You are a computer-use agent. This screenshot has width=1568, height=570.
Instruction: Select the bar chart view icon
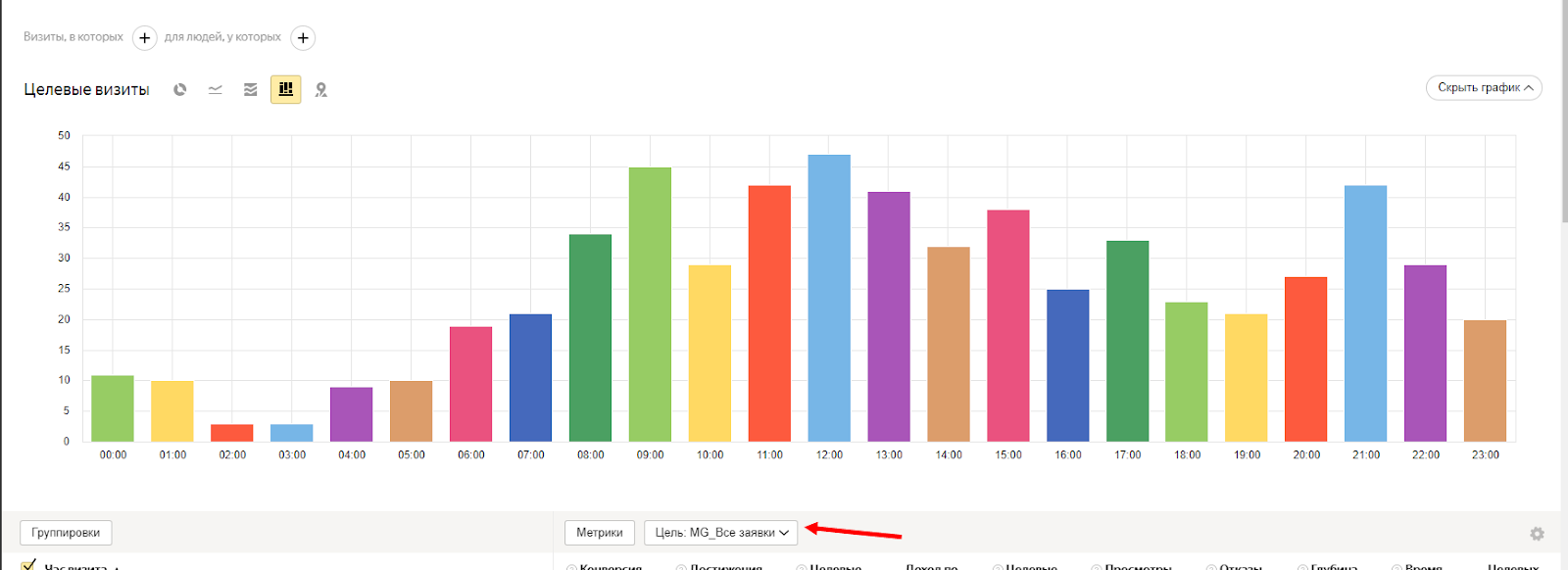[x=285, y=90]
